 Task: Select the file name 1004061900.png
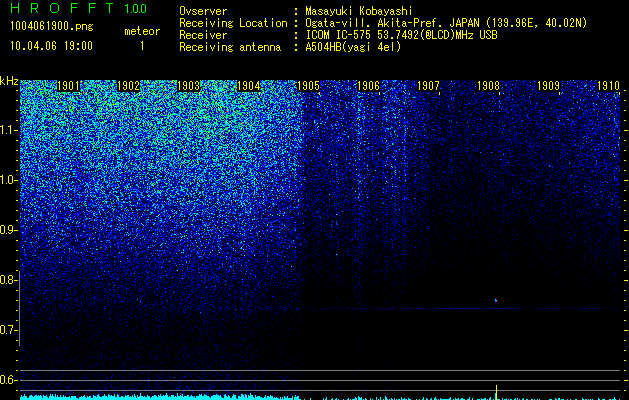(x=52, y=26)
